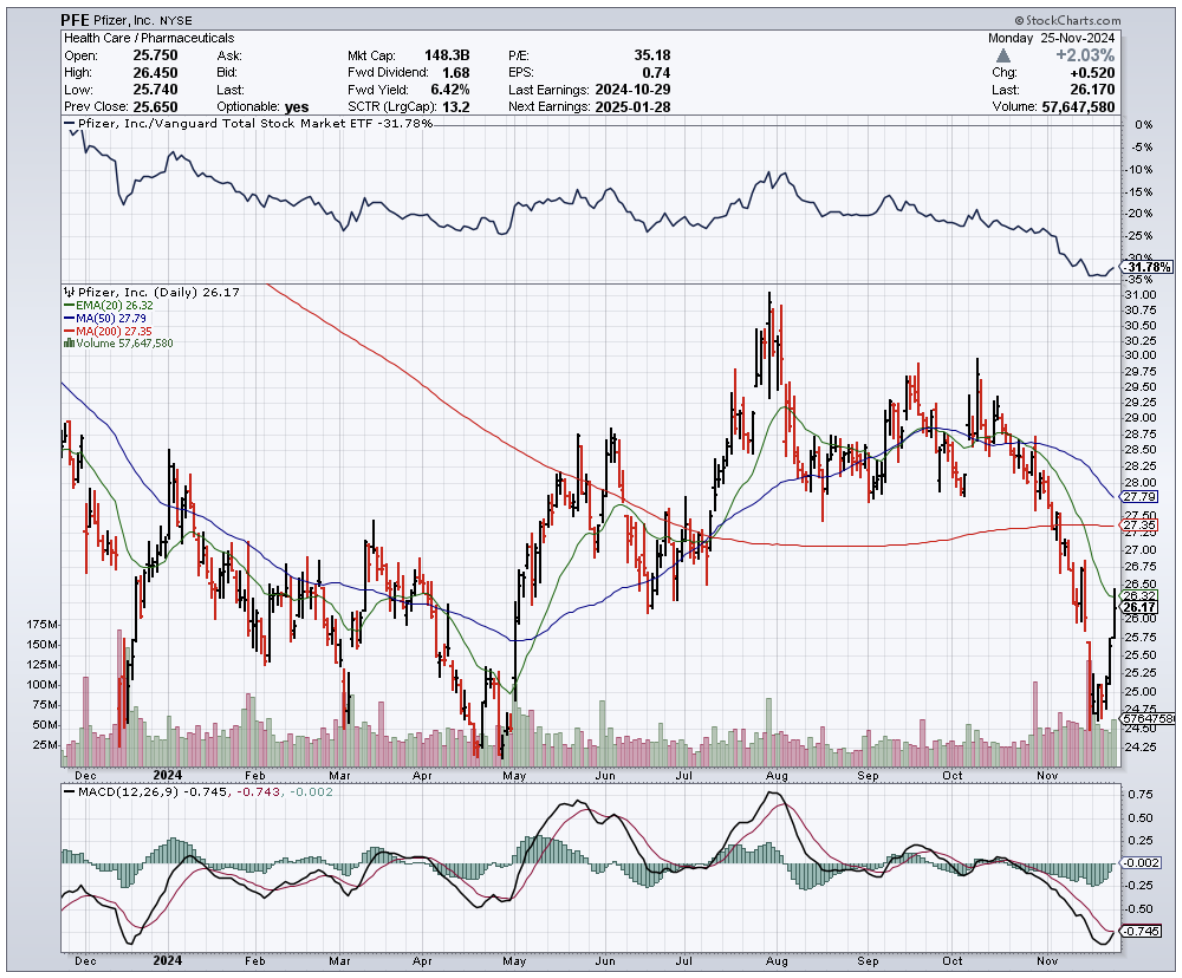Click the StockCharts.com copyright watermark
1182x978 pixels.
point(1066,20)
